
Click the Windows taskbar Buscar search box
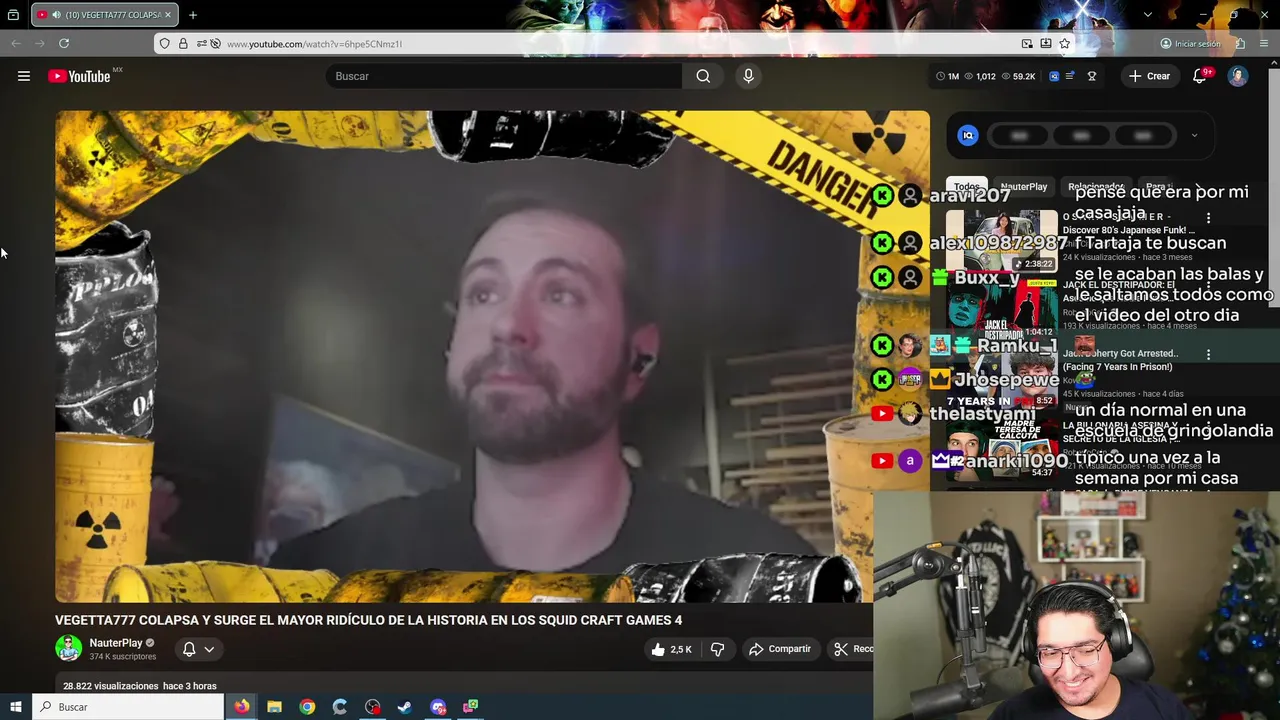(x=128, y=707)
